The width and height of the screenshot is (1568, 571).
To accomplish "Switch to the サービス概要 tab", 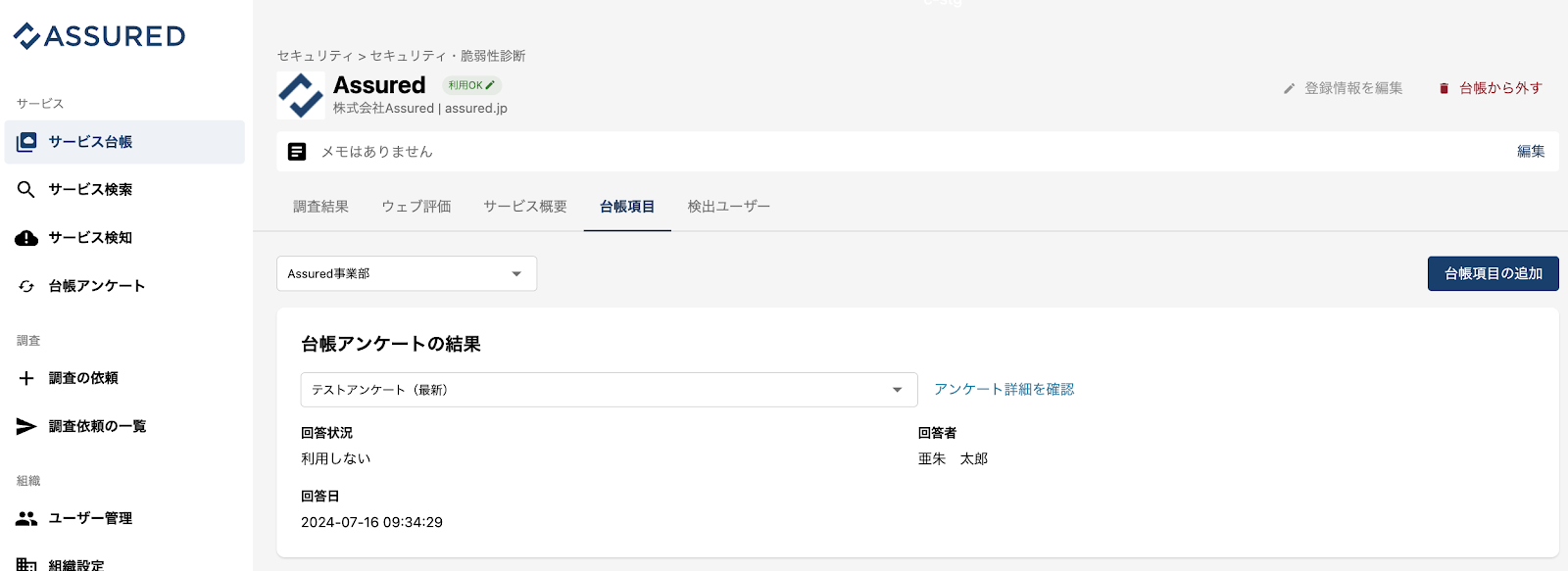I will [525, 207].
